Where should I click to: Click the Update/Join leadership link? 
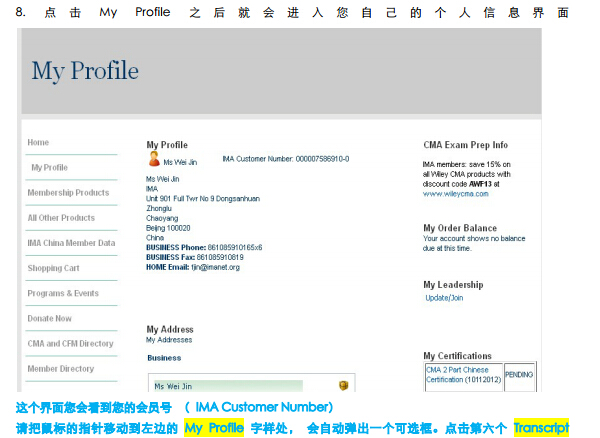coord(444,297)
